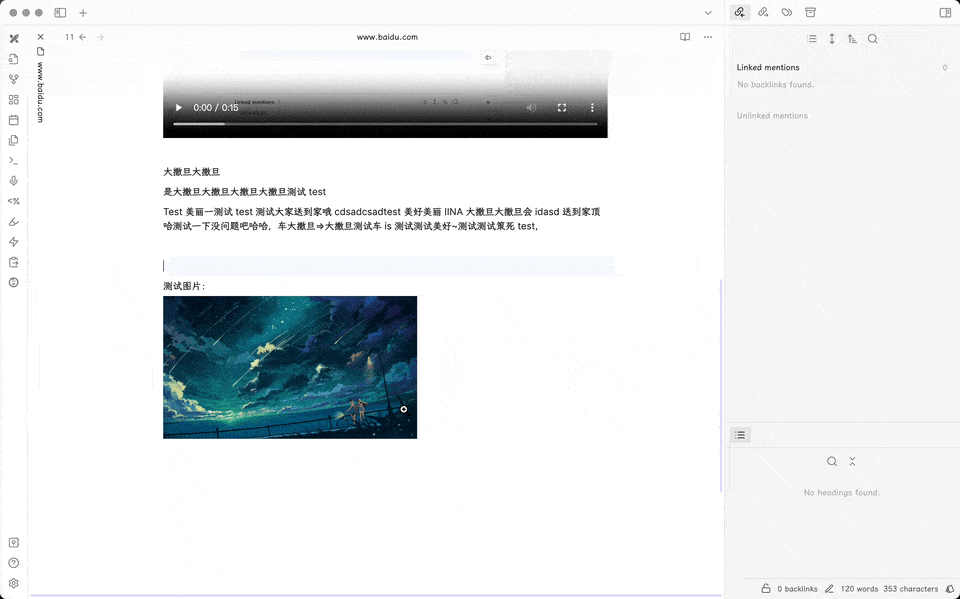Toggle collapse results list icon in backlinks
The image size is (960, 599).
812,39
